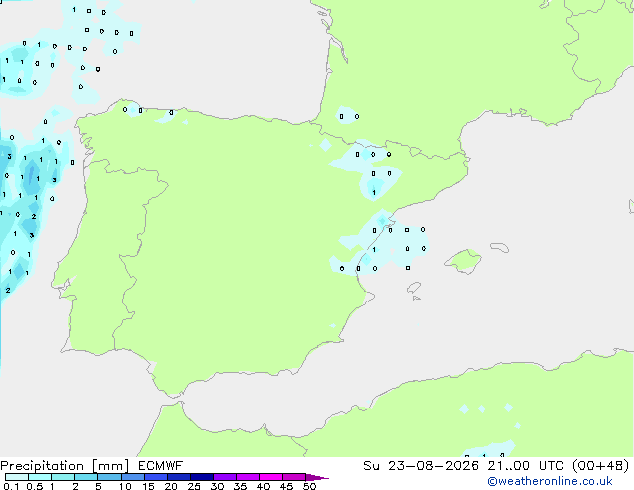Click the Ibiza island outline
The height and width of the screenshot is (490, 634).
point(414,288)
